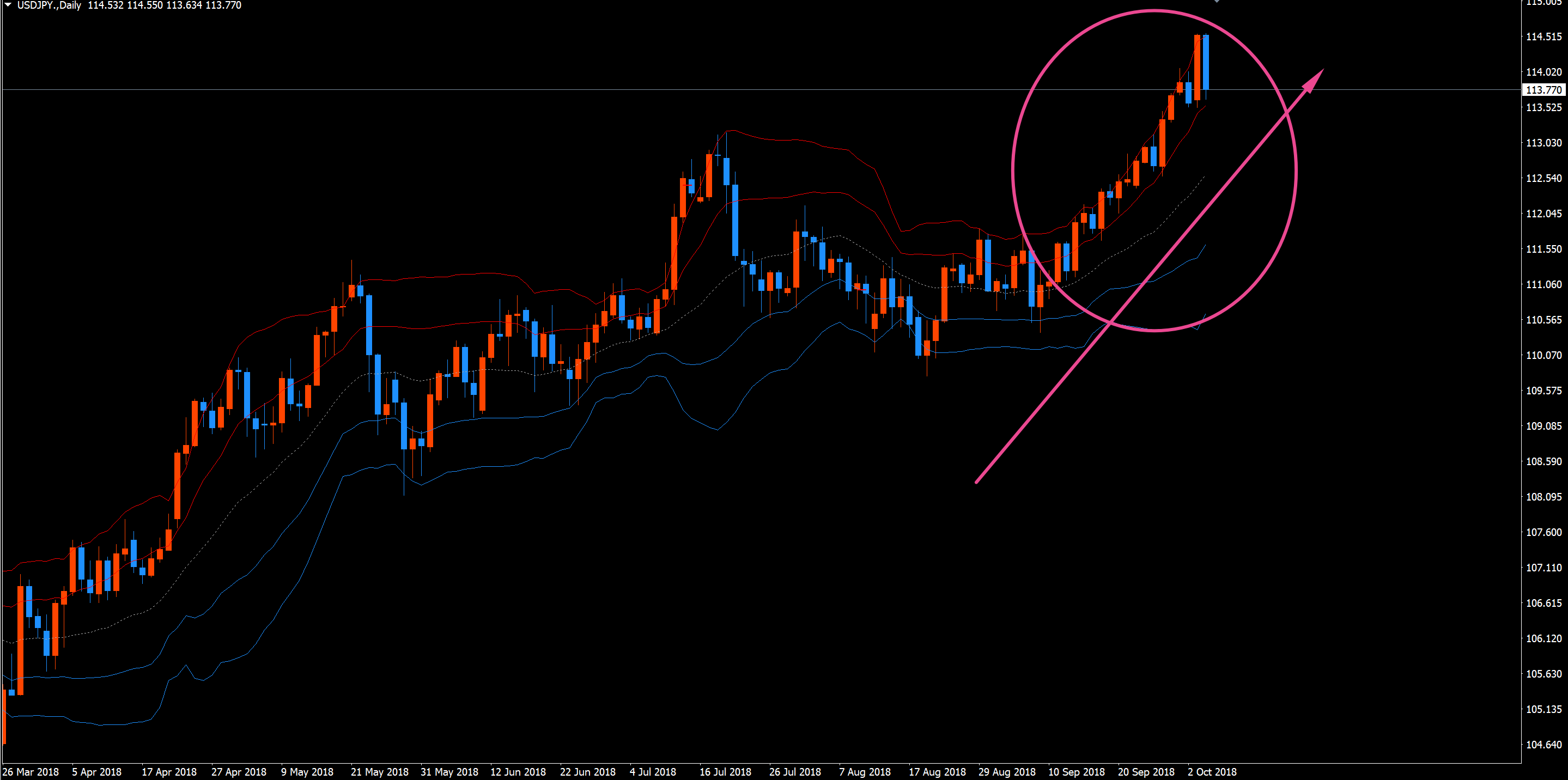Click the highlighted 113.770 current price label

(x=1543, y=90)
